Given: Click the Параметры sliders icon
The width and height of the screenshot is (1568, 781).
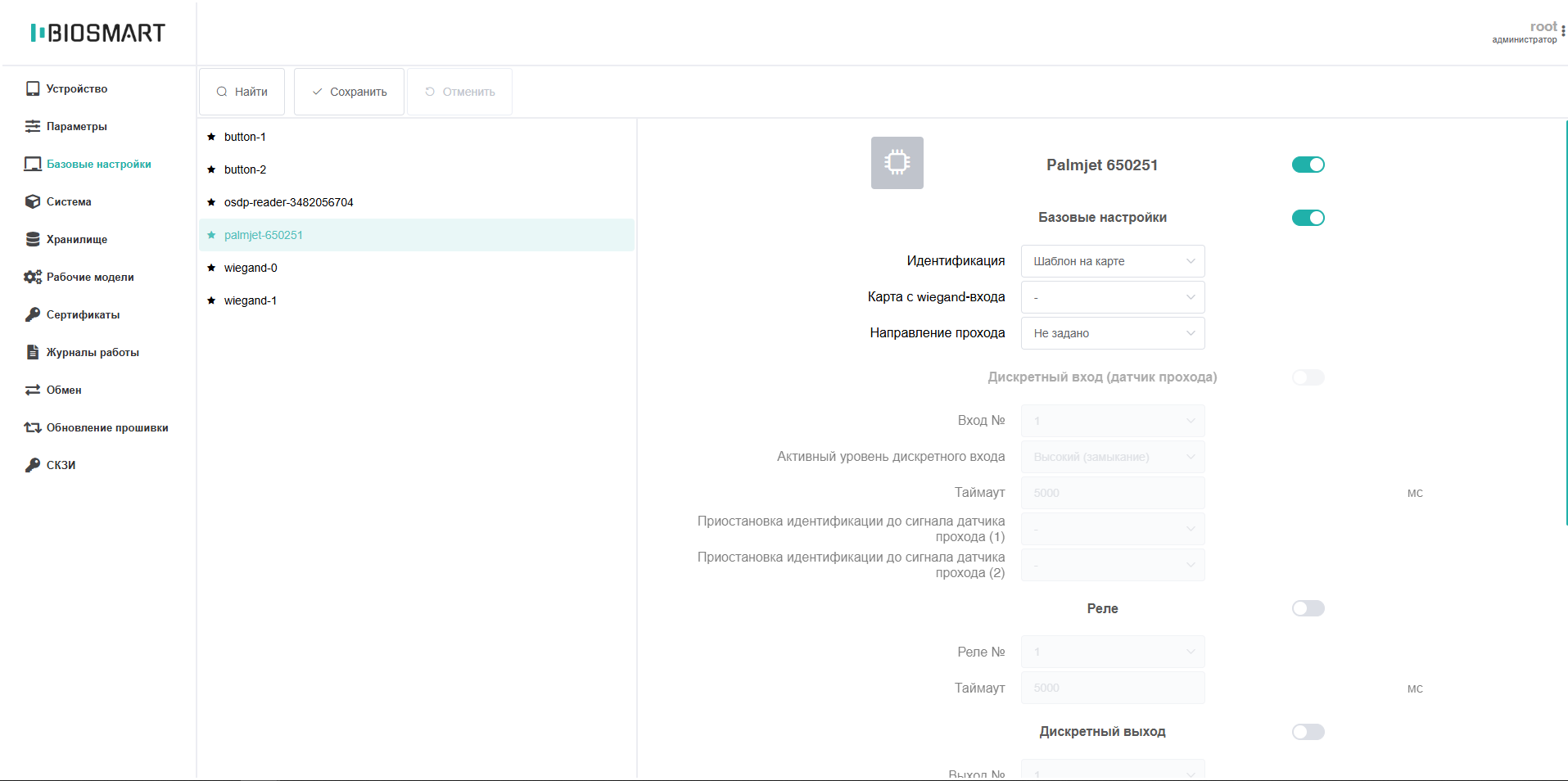Looking at the screenshot, I should click(33, 126).
